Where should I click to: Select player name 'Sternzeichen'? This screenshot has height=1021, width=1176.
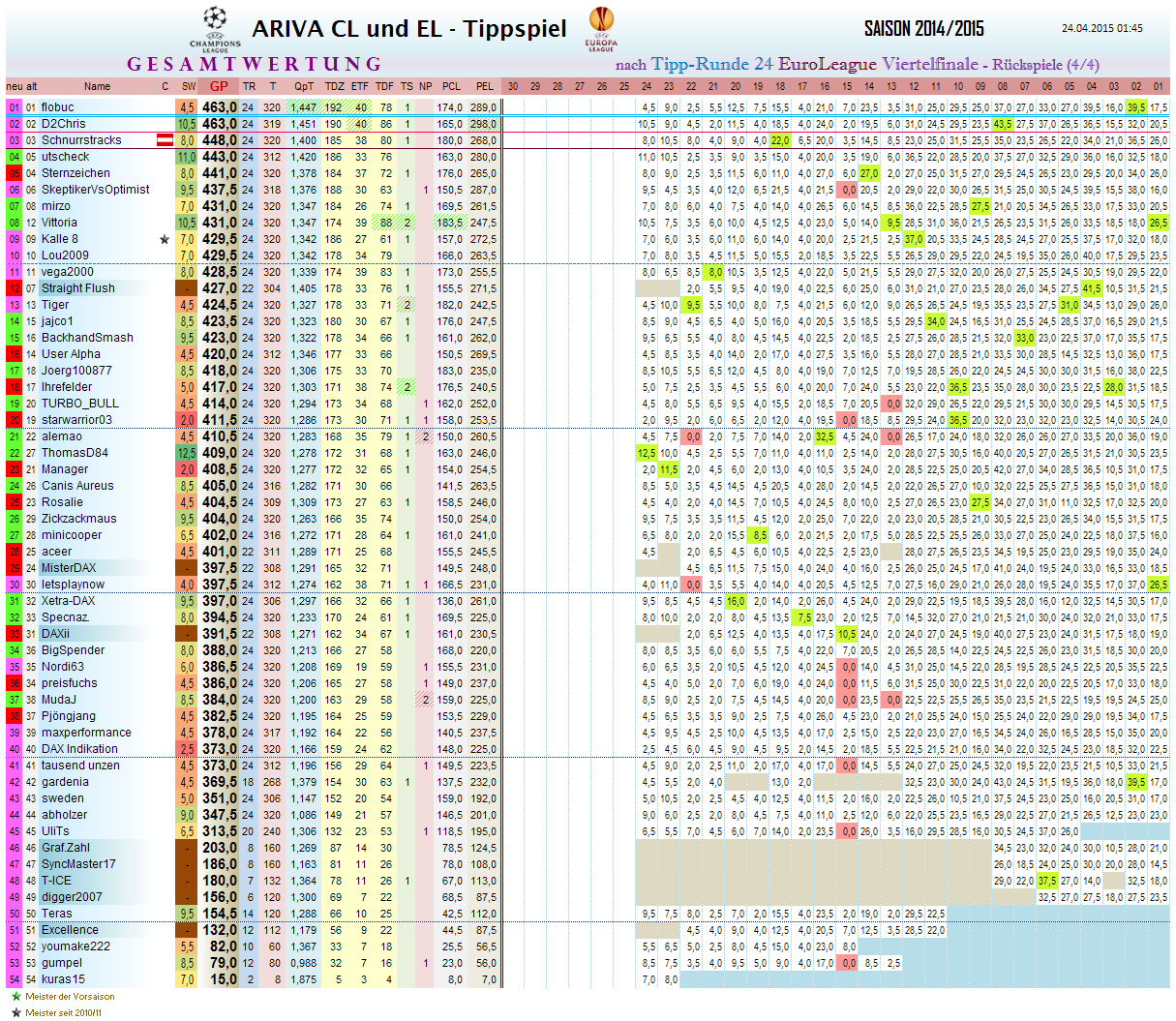click(x=75, y=173)
